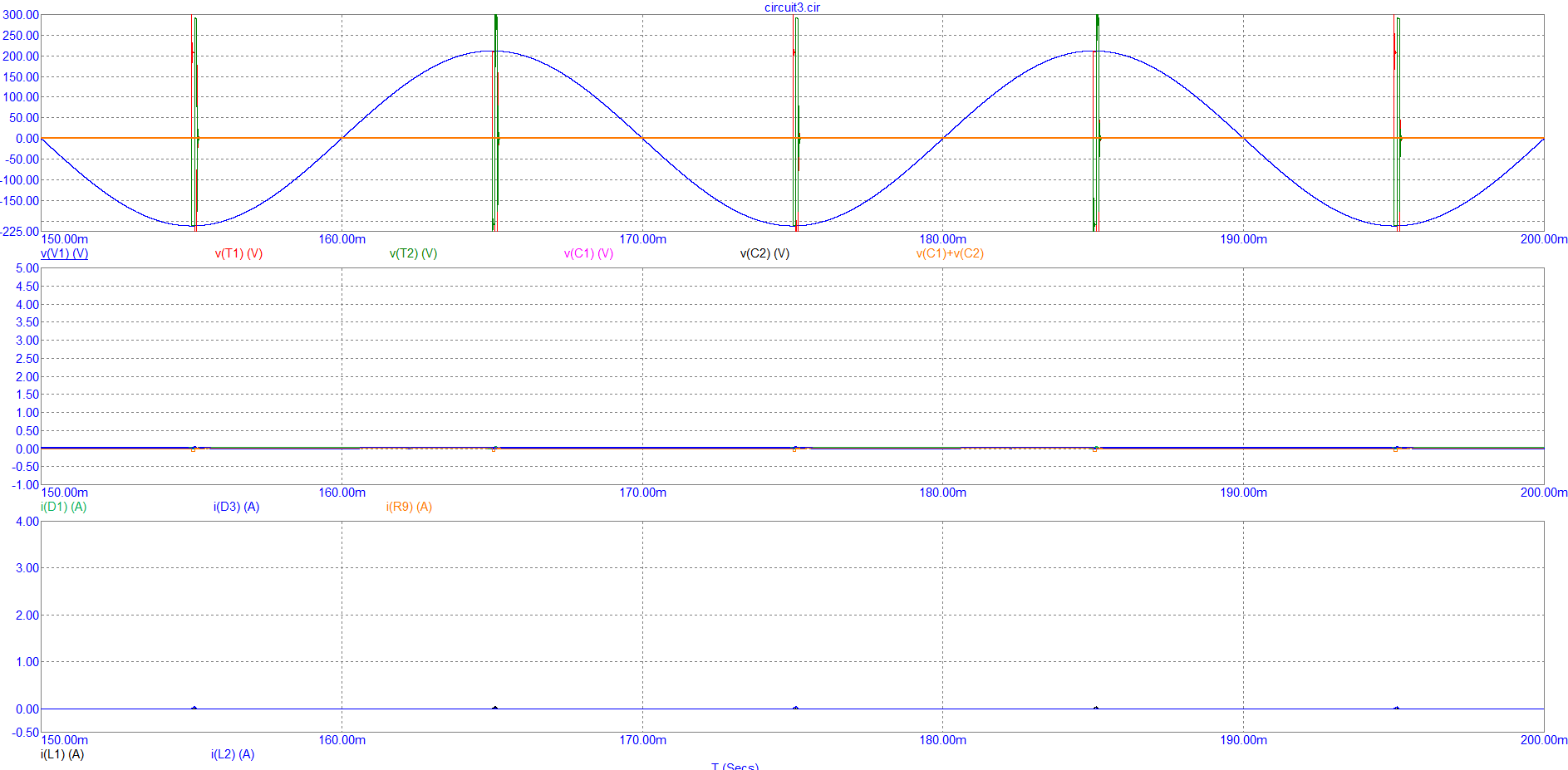Viewport: 1568px width, 770px height.
Task: Select the i(D1) (A) trace label
Action: pyautogui.click(x=63, y=507)
